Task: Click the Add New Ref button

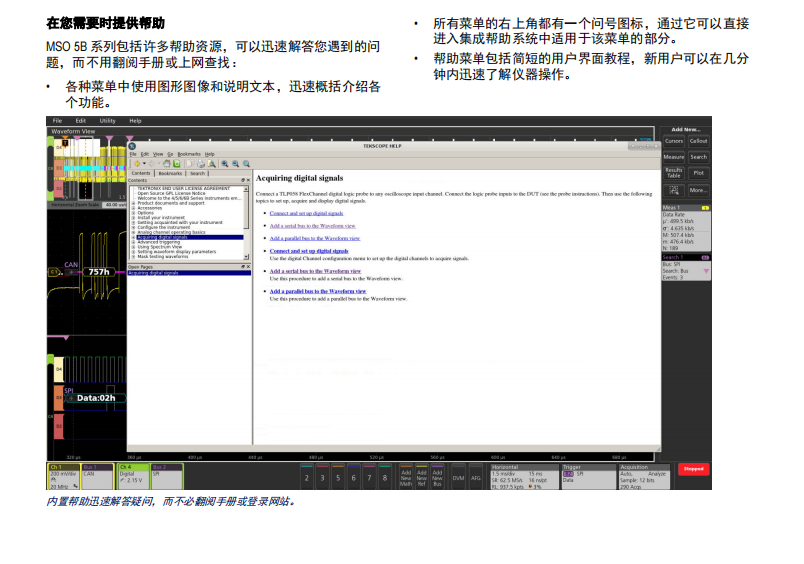Action: 421,477
